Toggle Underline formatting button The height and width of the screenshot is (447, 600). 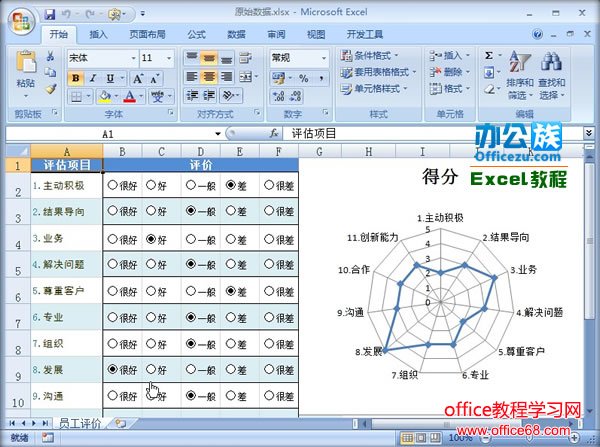[x=110, y=78]
